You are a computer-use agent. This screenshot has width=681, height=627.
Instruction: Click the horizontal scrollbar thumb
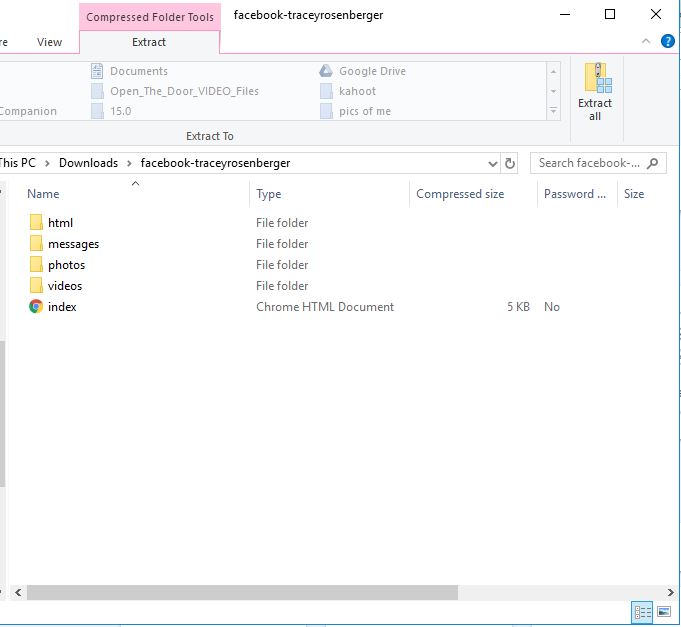242,592
